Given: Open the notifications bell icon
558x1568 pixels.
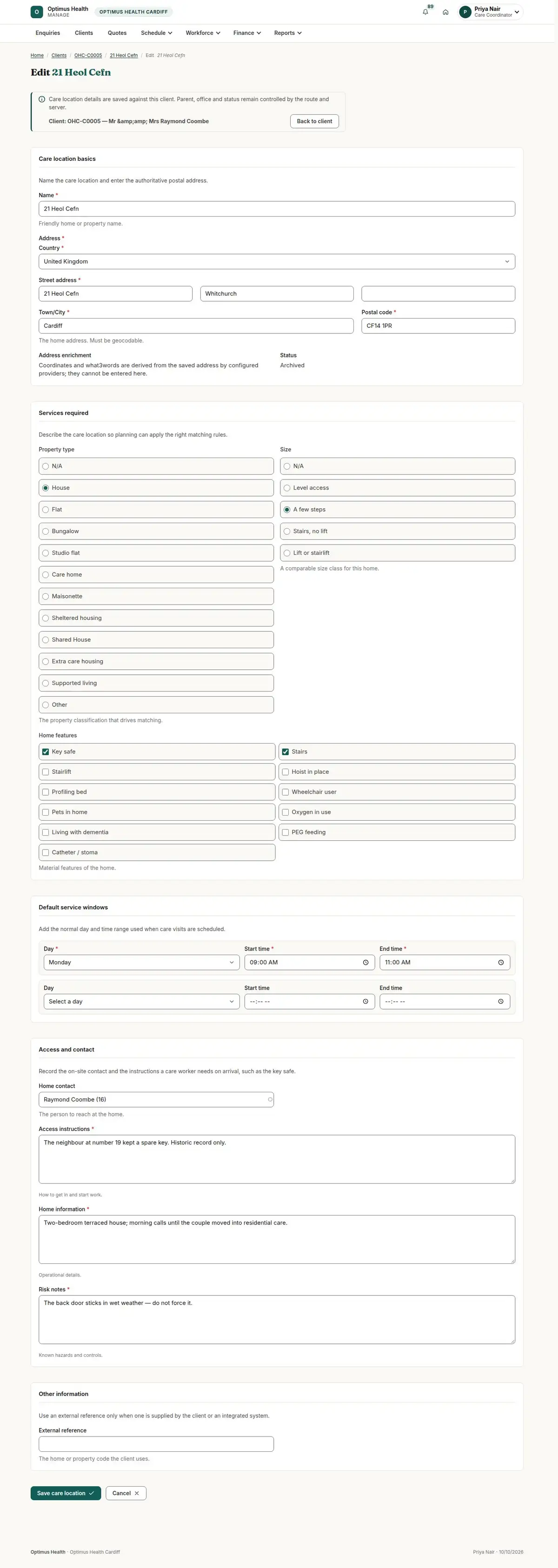Looking at the screenshot, I should (x=425, y=12).
